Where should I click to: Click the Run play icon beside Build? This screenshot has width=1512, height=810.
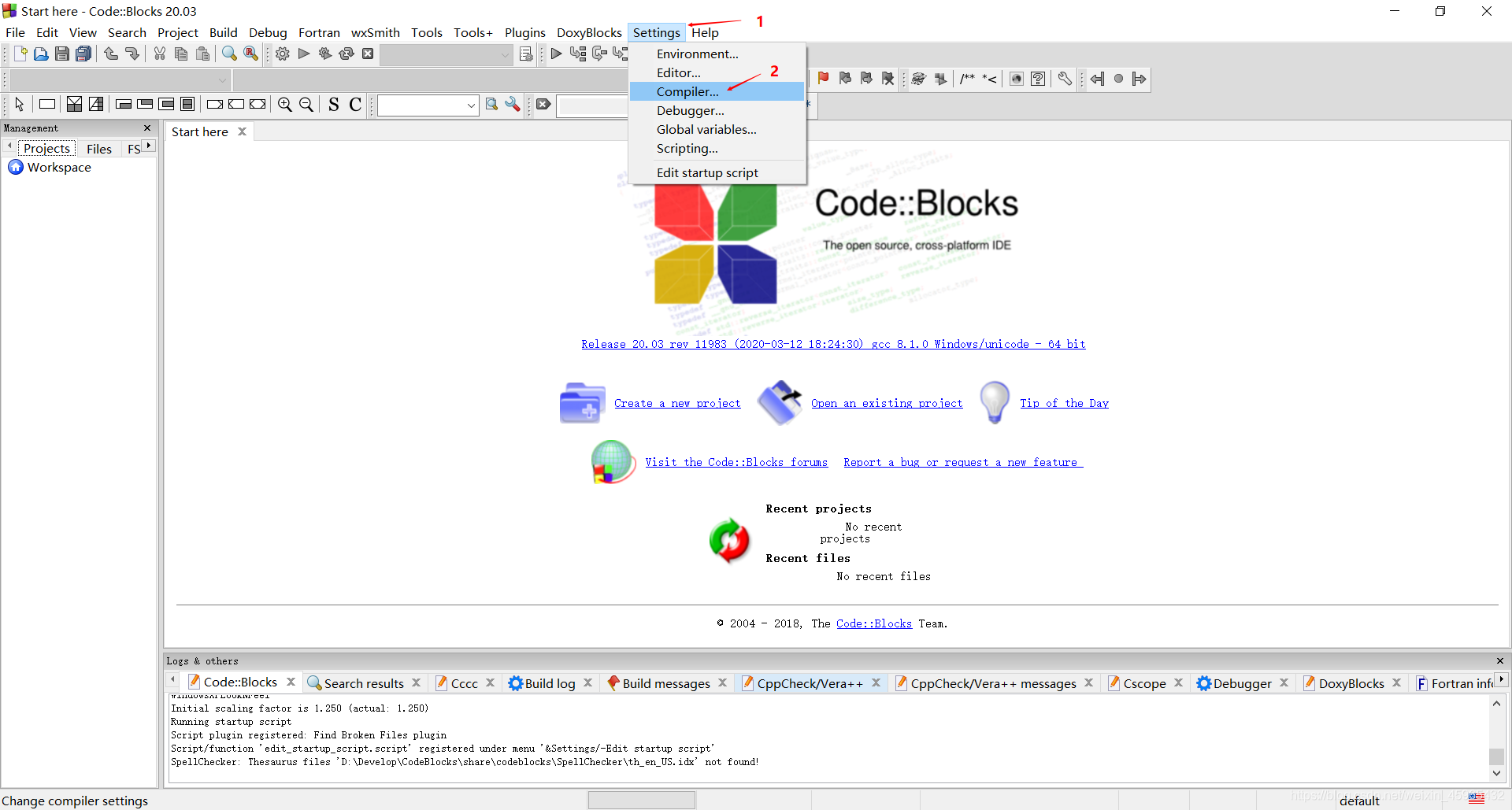(x=304, y=54)
